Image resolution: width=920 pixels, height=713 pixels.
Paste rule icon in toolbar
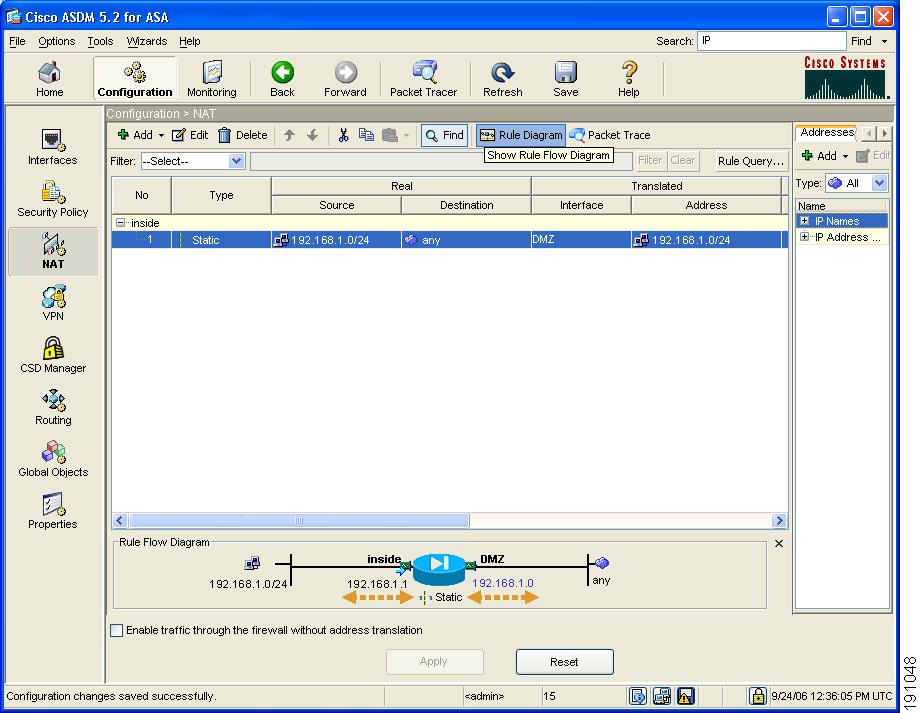(x=390, y=135)
